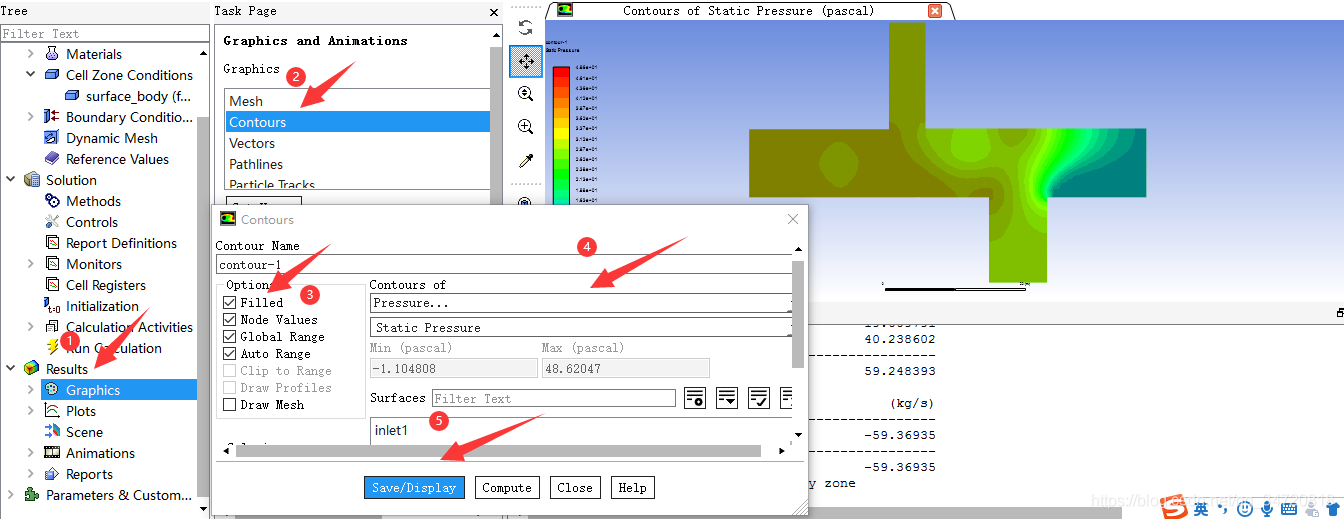Click the Reports icon in tree

[x=52, y=474]
